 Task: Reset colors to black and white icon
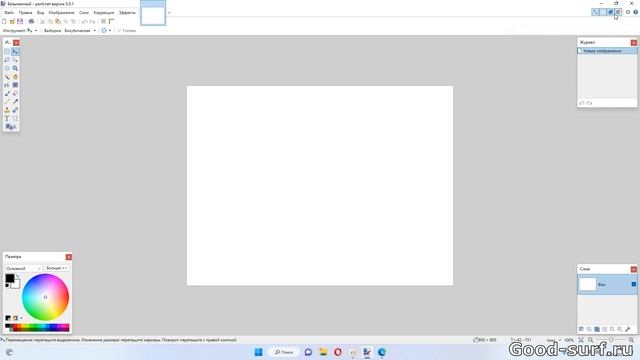[7, 285]
